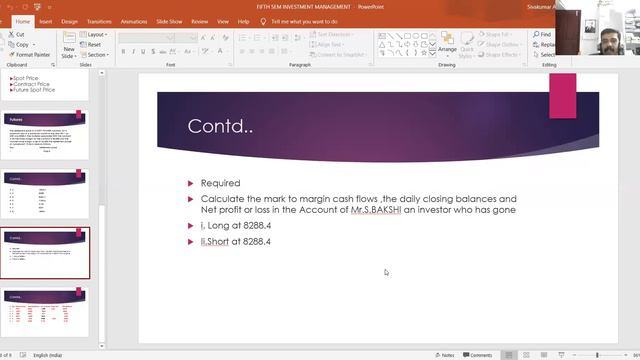Open the Shape Outline dropdown
Screen dimensions: 640x360
(x=499, y=44)
